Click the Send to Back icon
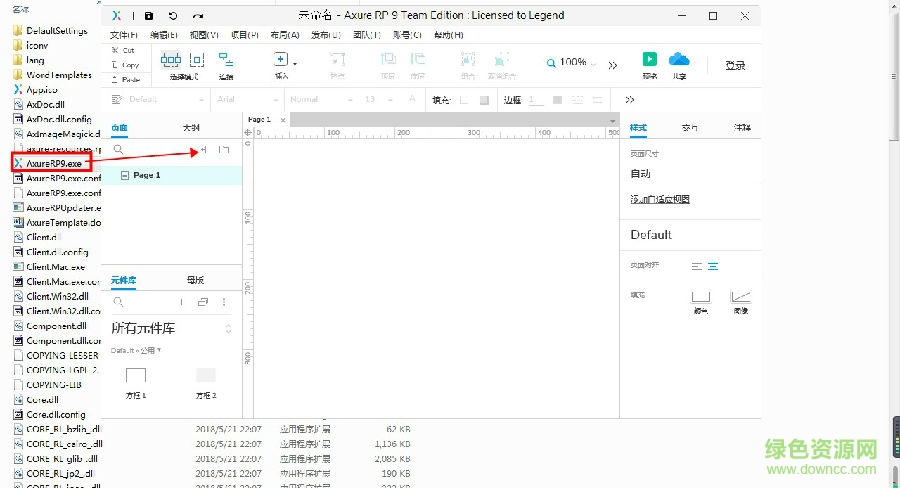Viewport: 900px width, 488px height. (x=417, y=59)
